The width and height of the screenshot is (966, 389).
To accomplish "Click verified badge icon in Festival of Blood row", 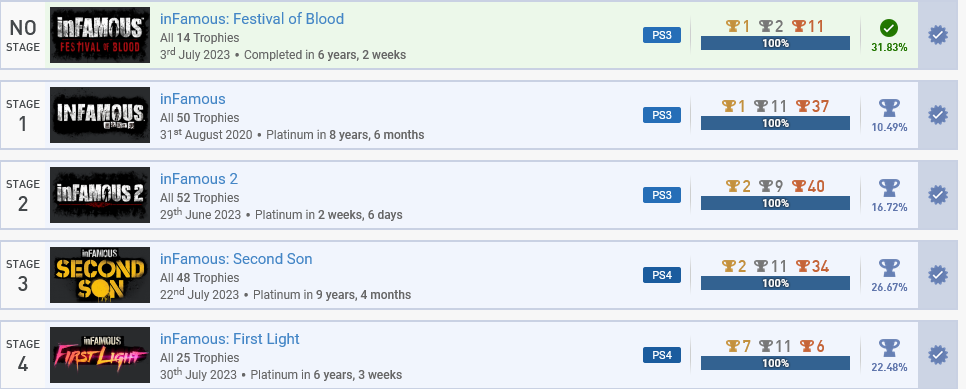I will click(938, 35).
